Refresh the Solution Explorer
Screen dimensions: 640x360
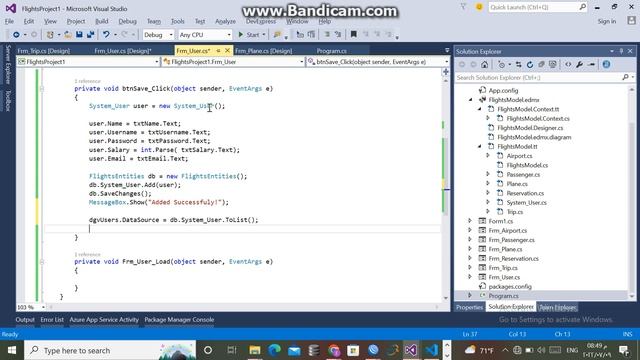[530, 64]
